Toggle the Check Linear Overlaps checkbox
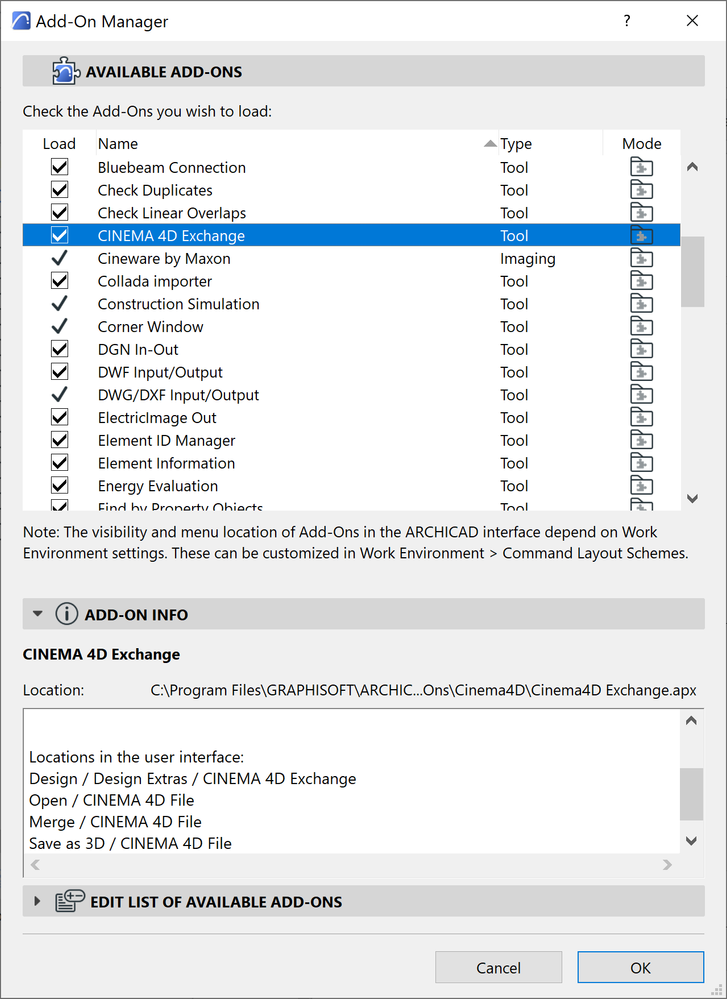727x999 pixels. pos(59,213)
